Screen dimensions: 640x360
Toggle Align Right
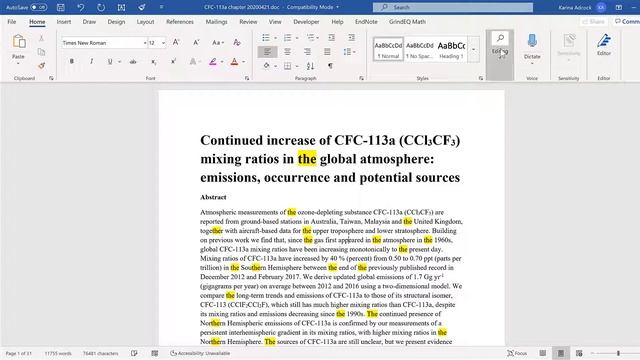(x=307, y=52)
